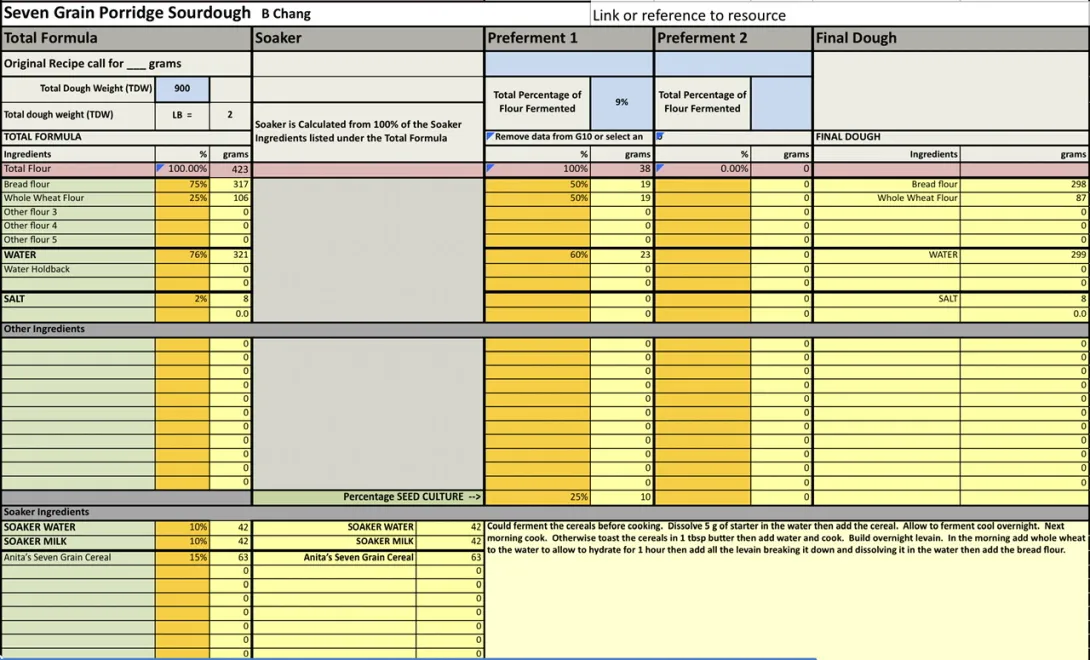Image resolution: width=1090 pixels, height=660 pixels.
Task: Click the Final Dough section header
Action: pyautogui.click(x=950, y=38)
